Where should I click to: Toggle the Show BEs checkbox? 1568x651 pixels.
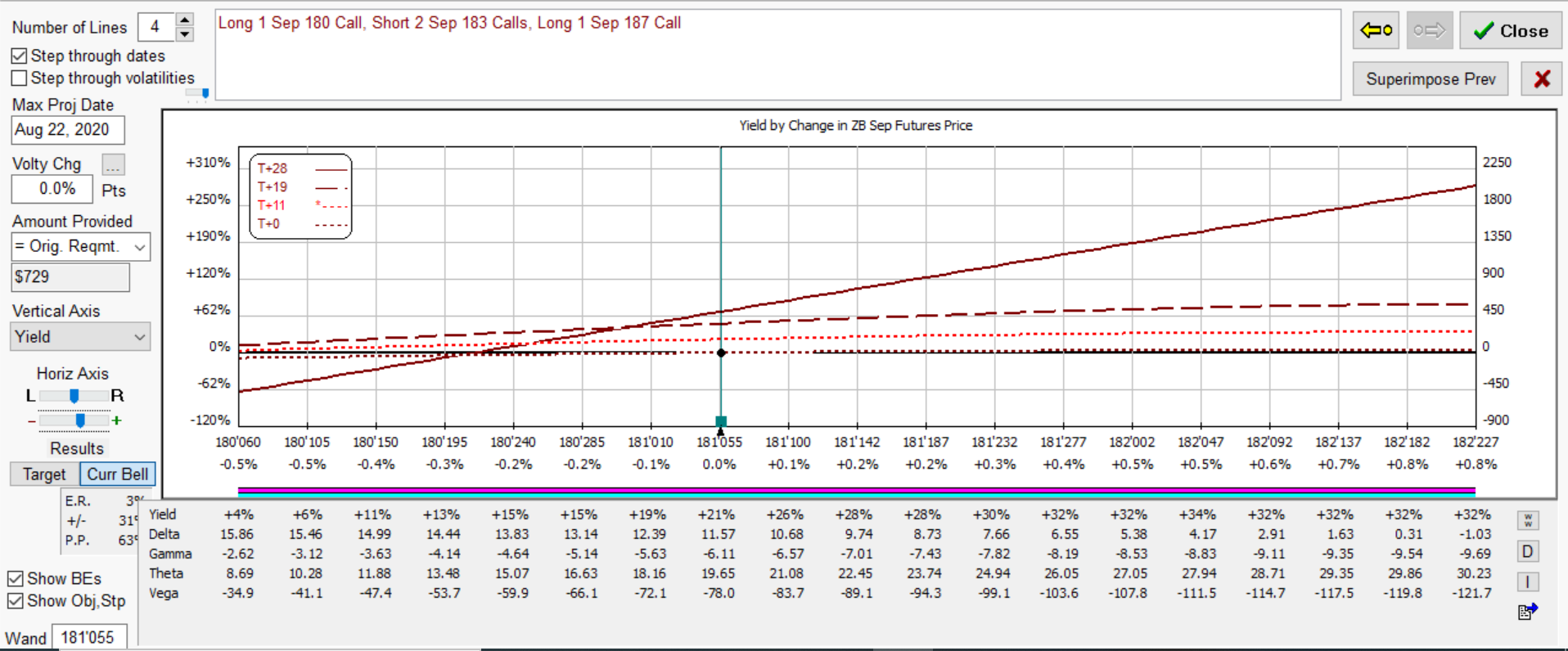[x=15, y=579]
